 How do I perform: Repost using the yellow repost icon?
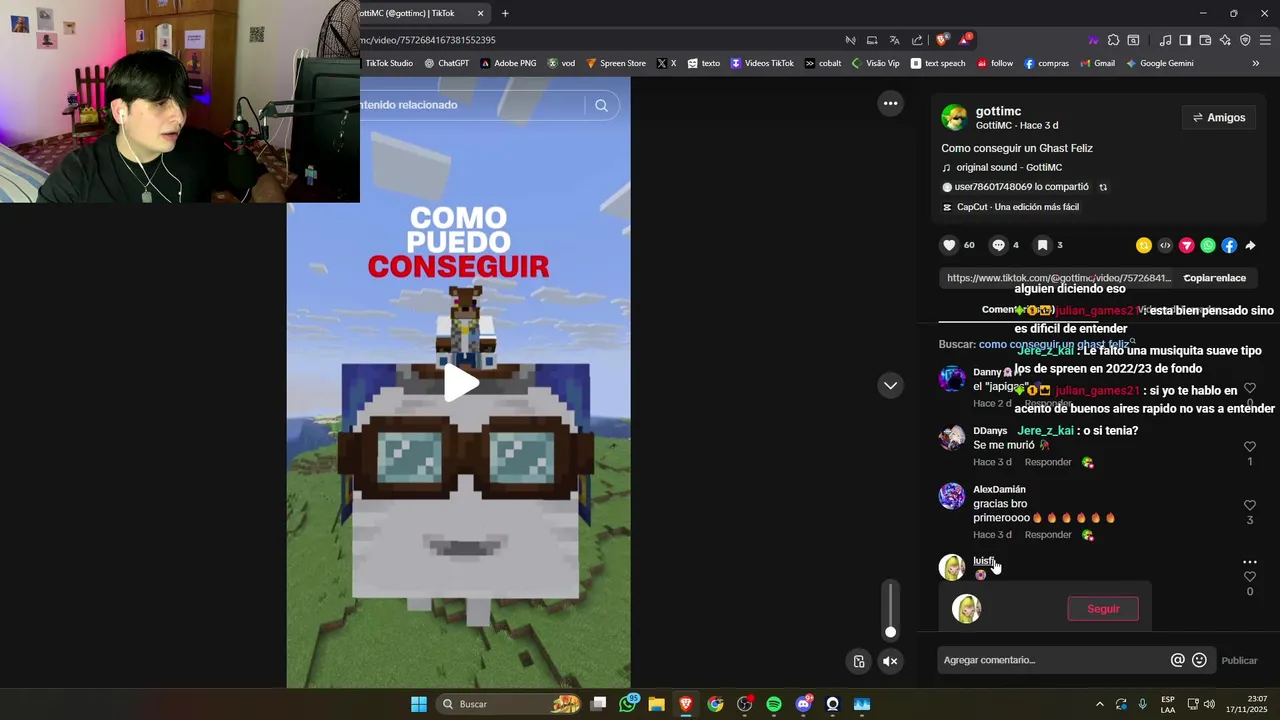(x=1144, y=245)
